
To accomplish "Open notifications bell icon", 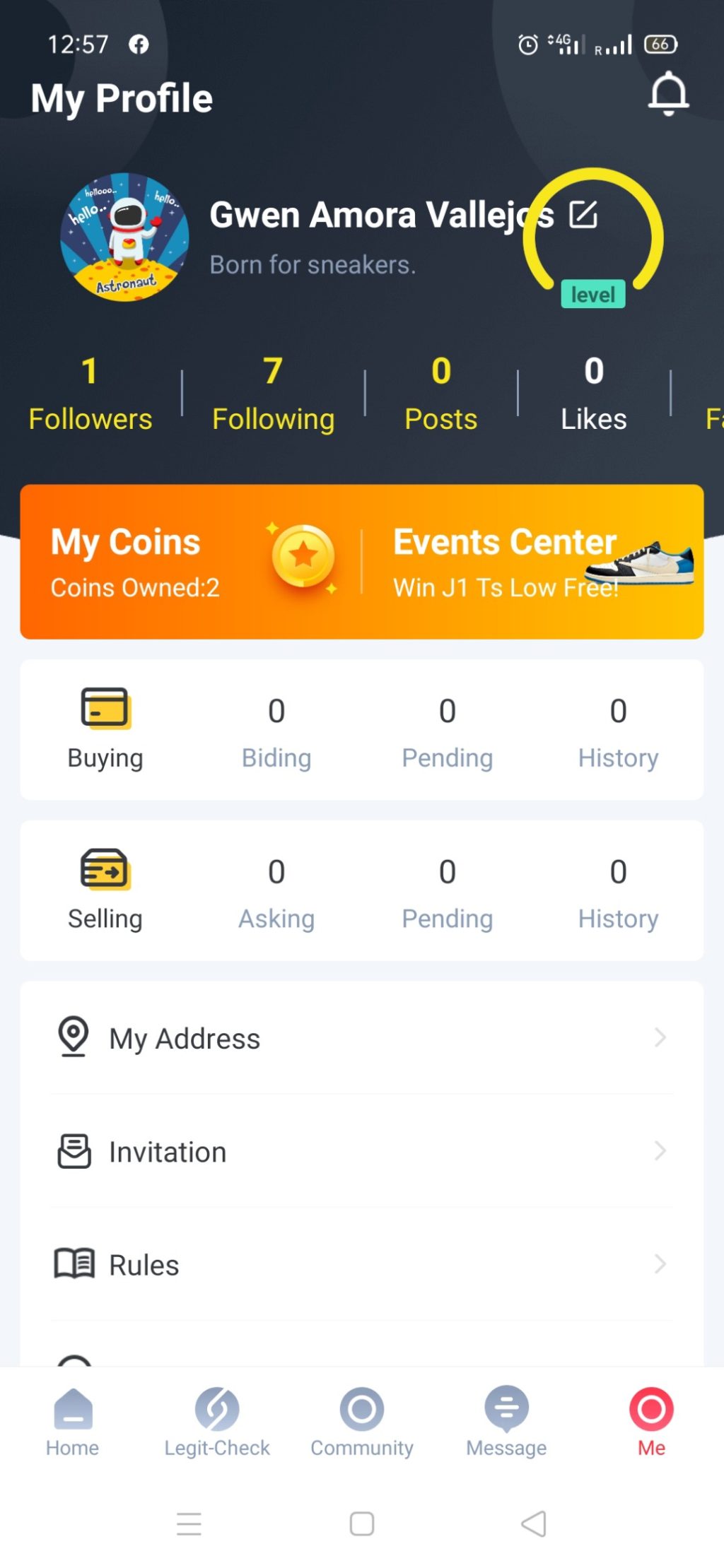I will coord(667,94).
